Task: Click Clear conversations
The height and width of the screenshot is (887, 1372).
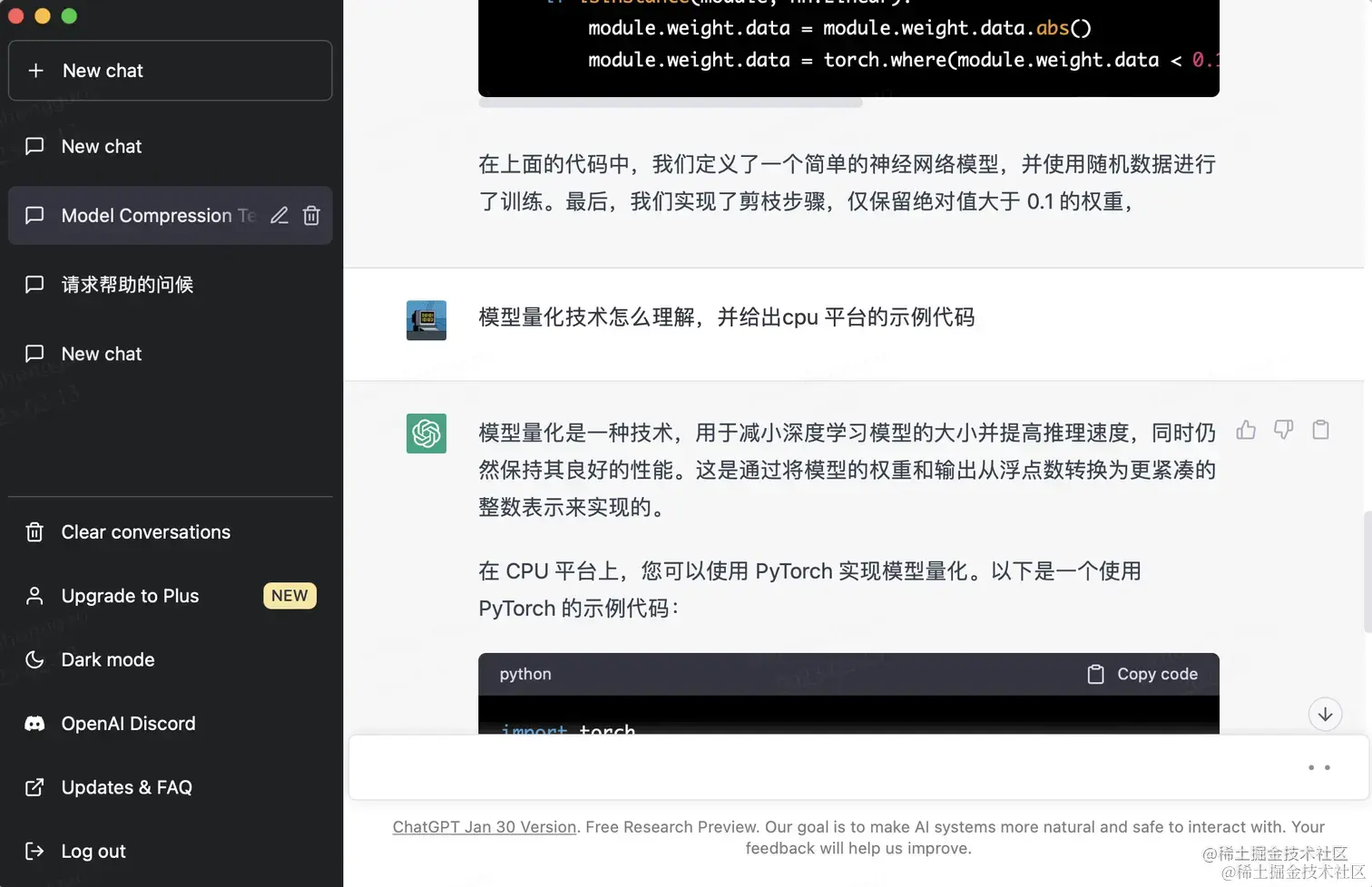Action: 170,532
